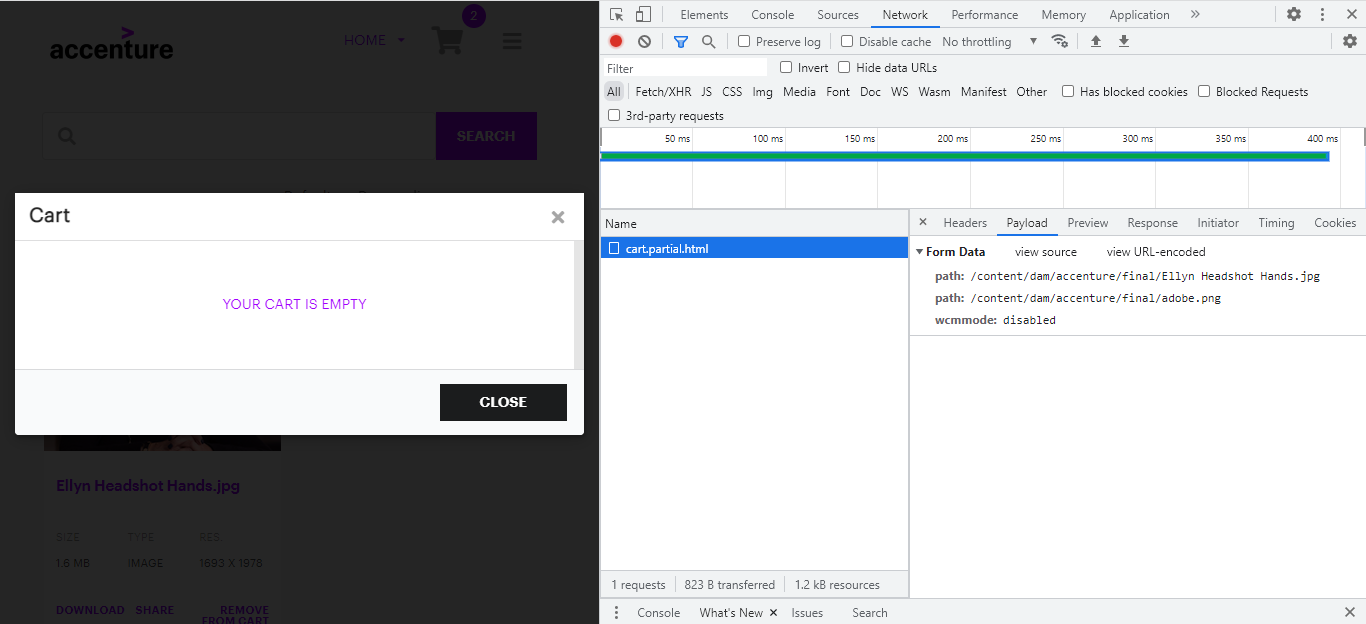Open the hamburger menu on Accenture page
The image size is (1366, 624).
[512, 41]
